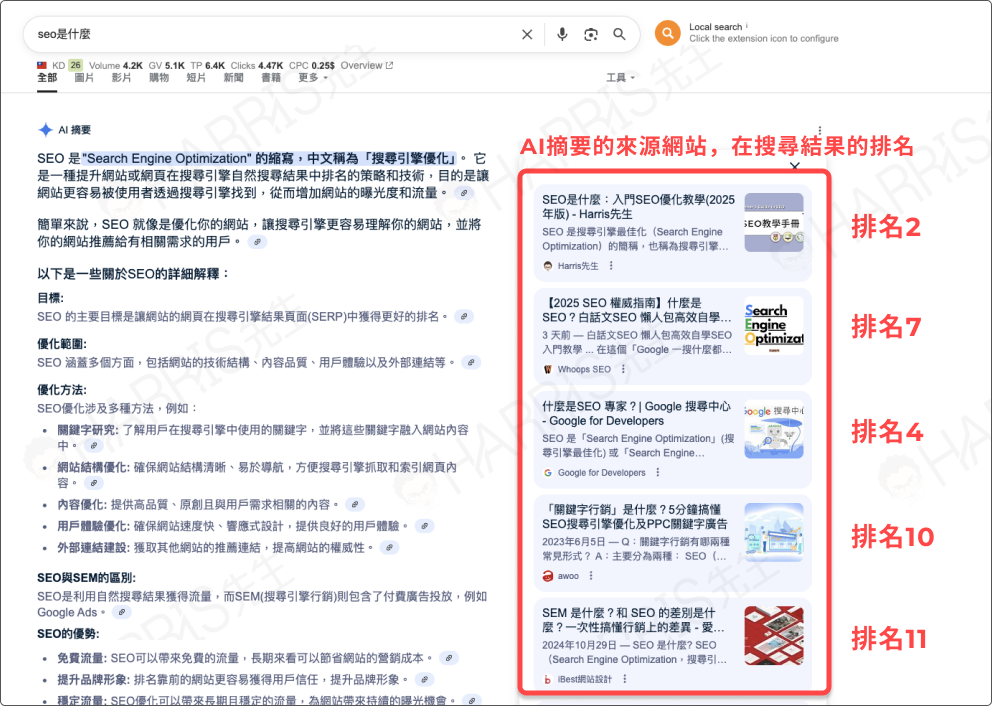This screenshot has height=706, width=992.
Task: Switch to the 圖片 tab
Action: click(x=84, y=78)
